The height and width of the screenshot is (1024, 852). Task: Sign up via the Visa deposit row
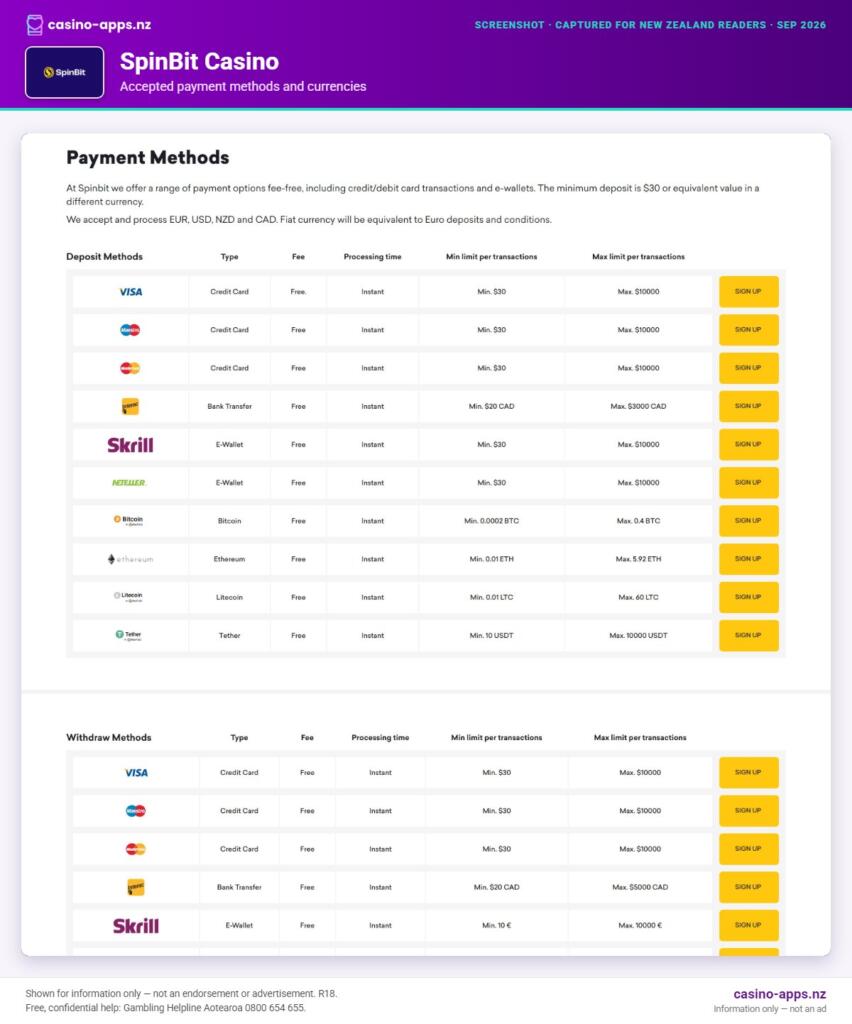click(749, 291)
